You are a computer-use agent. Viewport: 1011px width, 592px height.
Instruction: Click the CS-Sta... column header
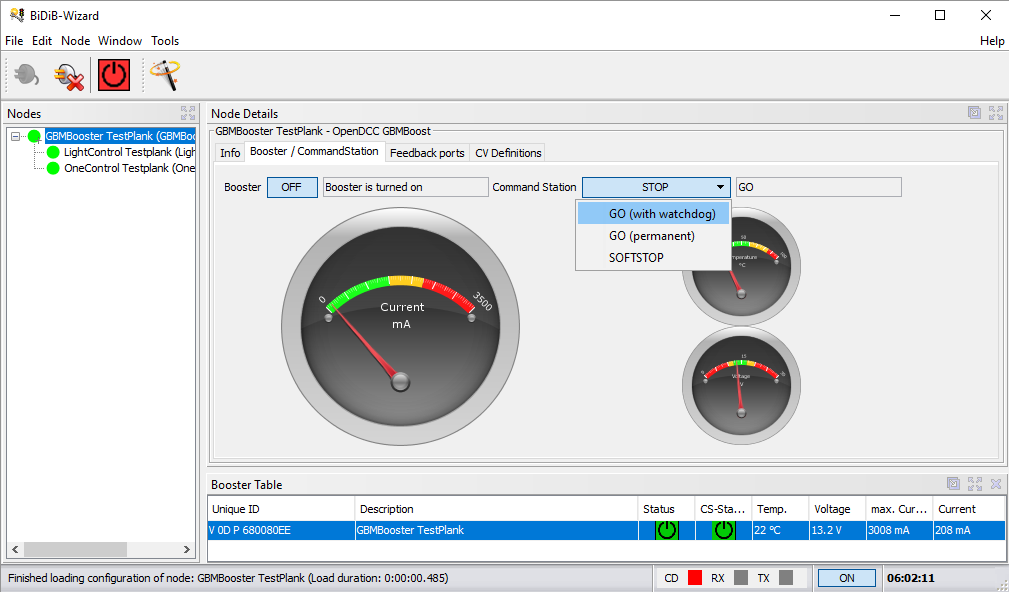click(723, 509)
